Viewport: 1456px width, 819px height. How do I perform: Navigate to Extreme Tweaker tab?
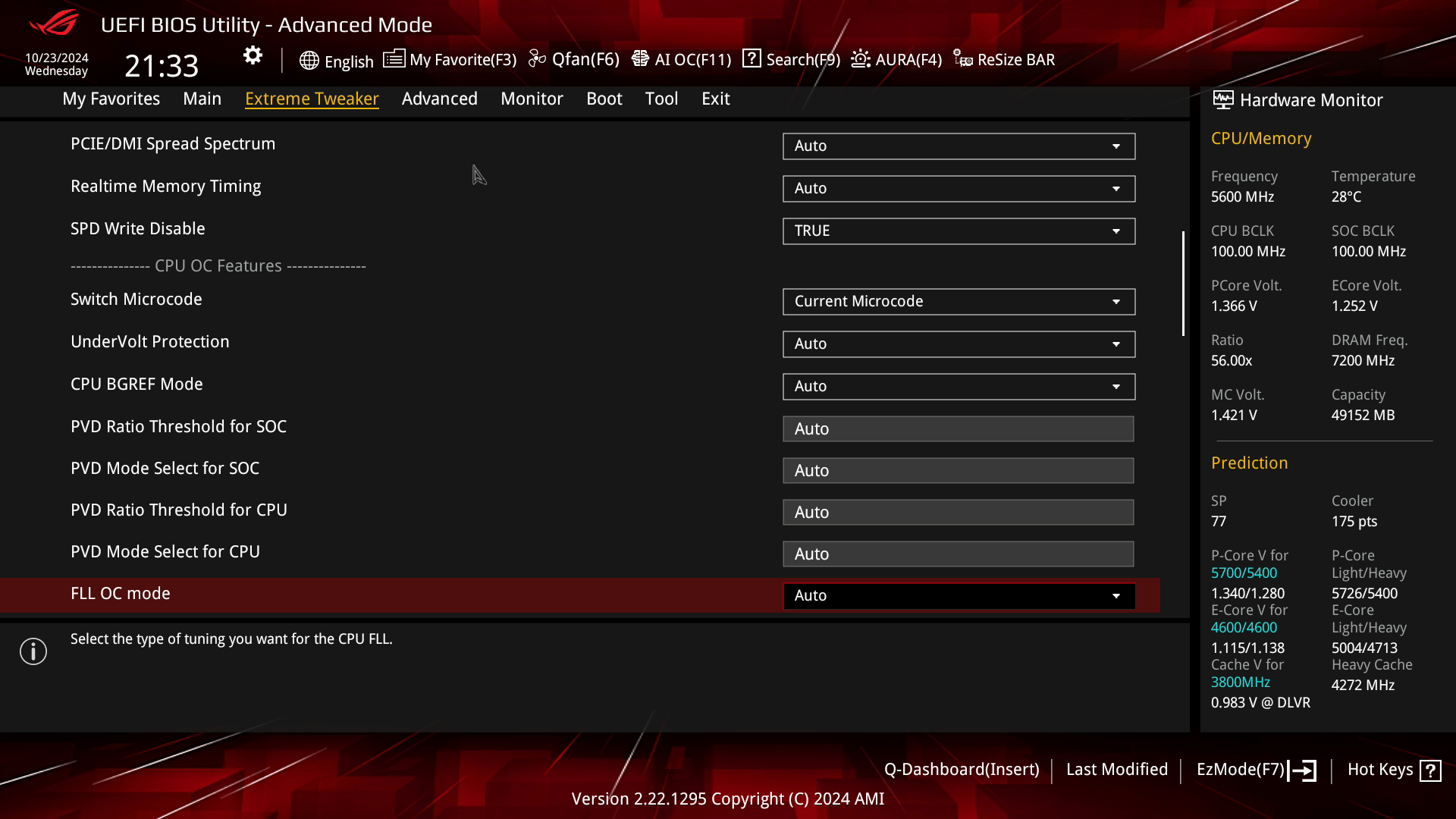point(312,98)
